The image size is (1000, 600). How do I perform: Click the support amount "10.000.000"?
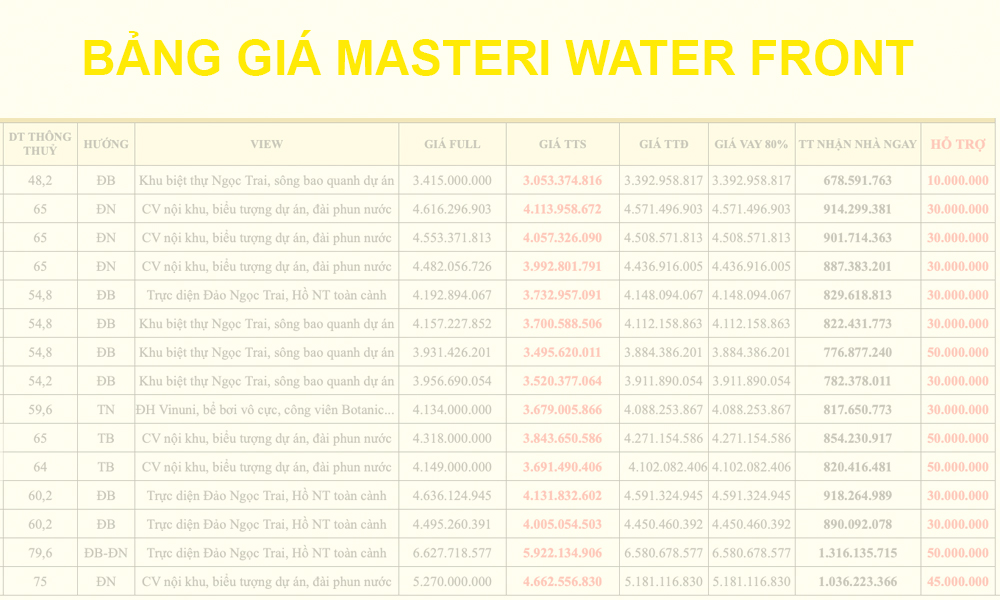pyautogui.click(x=958, y=180)
